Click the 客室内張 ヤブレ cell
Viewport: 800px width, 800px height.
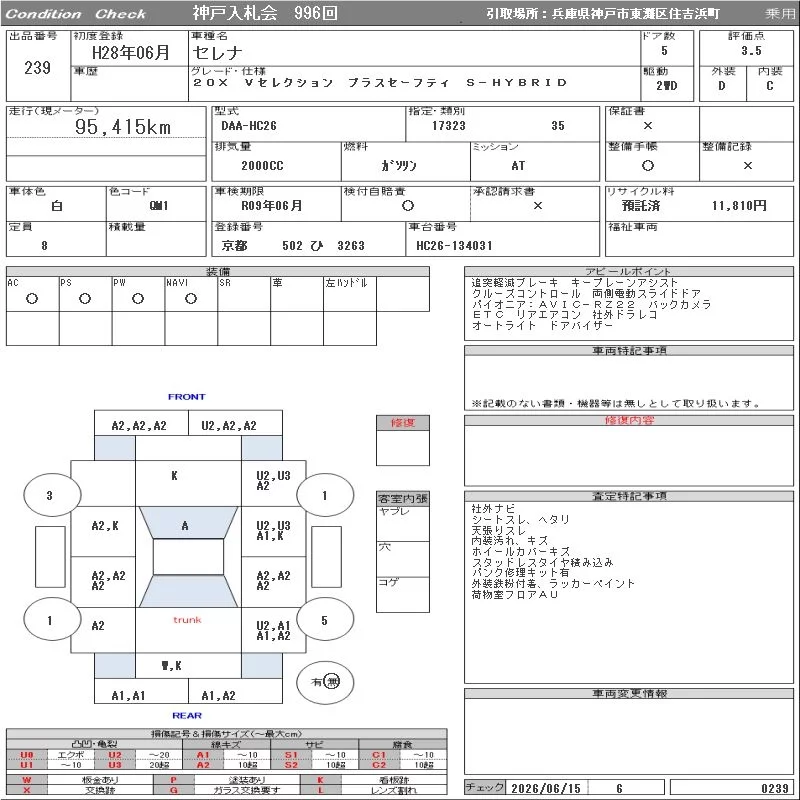pos(403,523)
